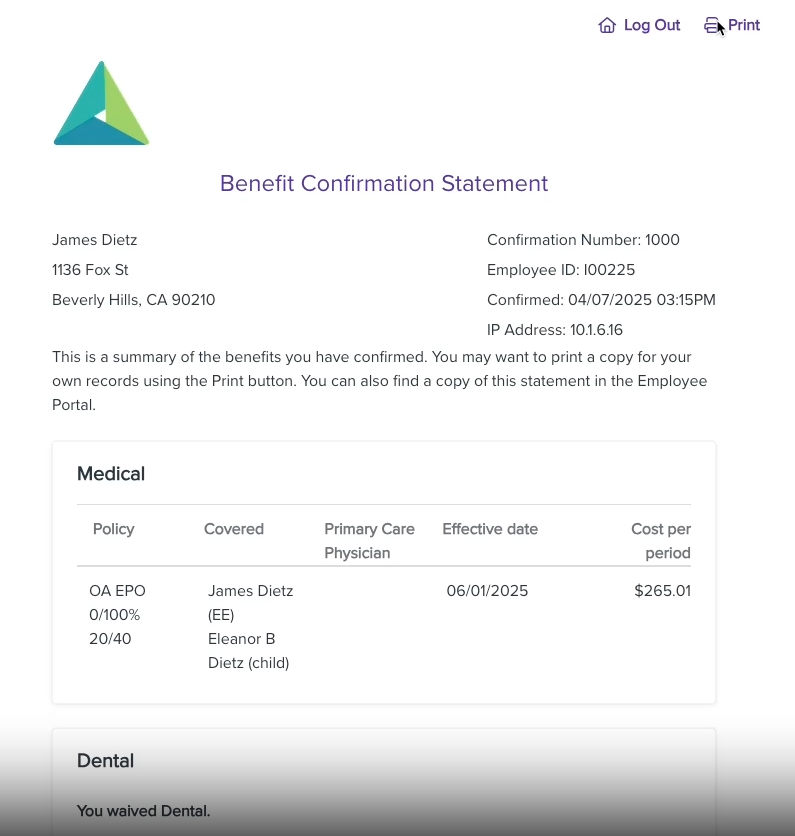The height and width of the screenshot is (836, 795).
Task: Click the Dental section heading
Action: (105, 760)
